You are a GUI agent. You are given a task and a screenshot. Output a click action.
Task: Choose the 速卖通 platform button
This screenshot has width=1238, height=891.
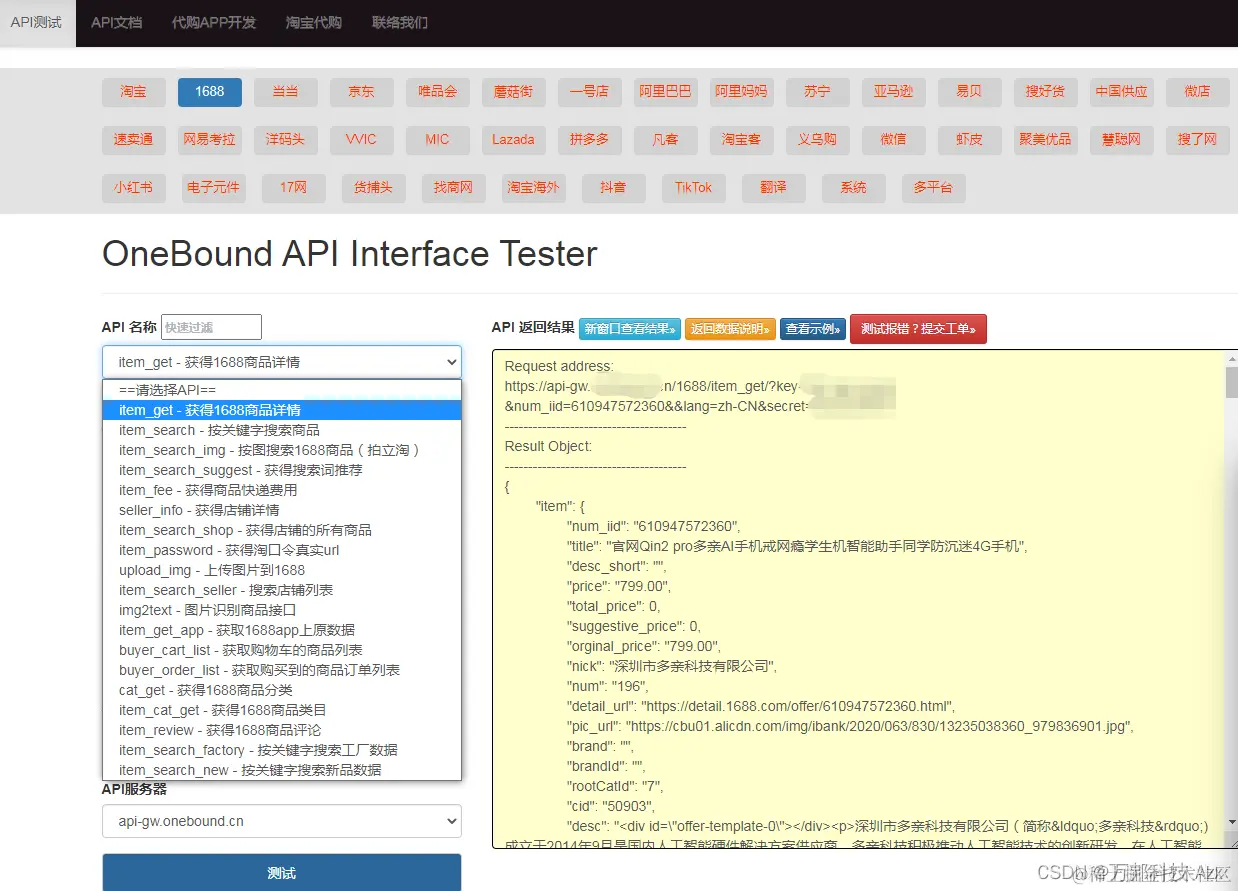(x=134, y=139)
